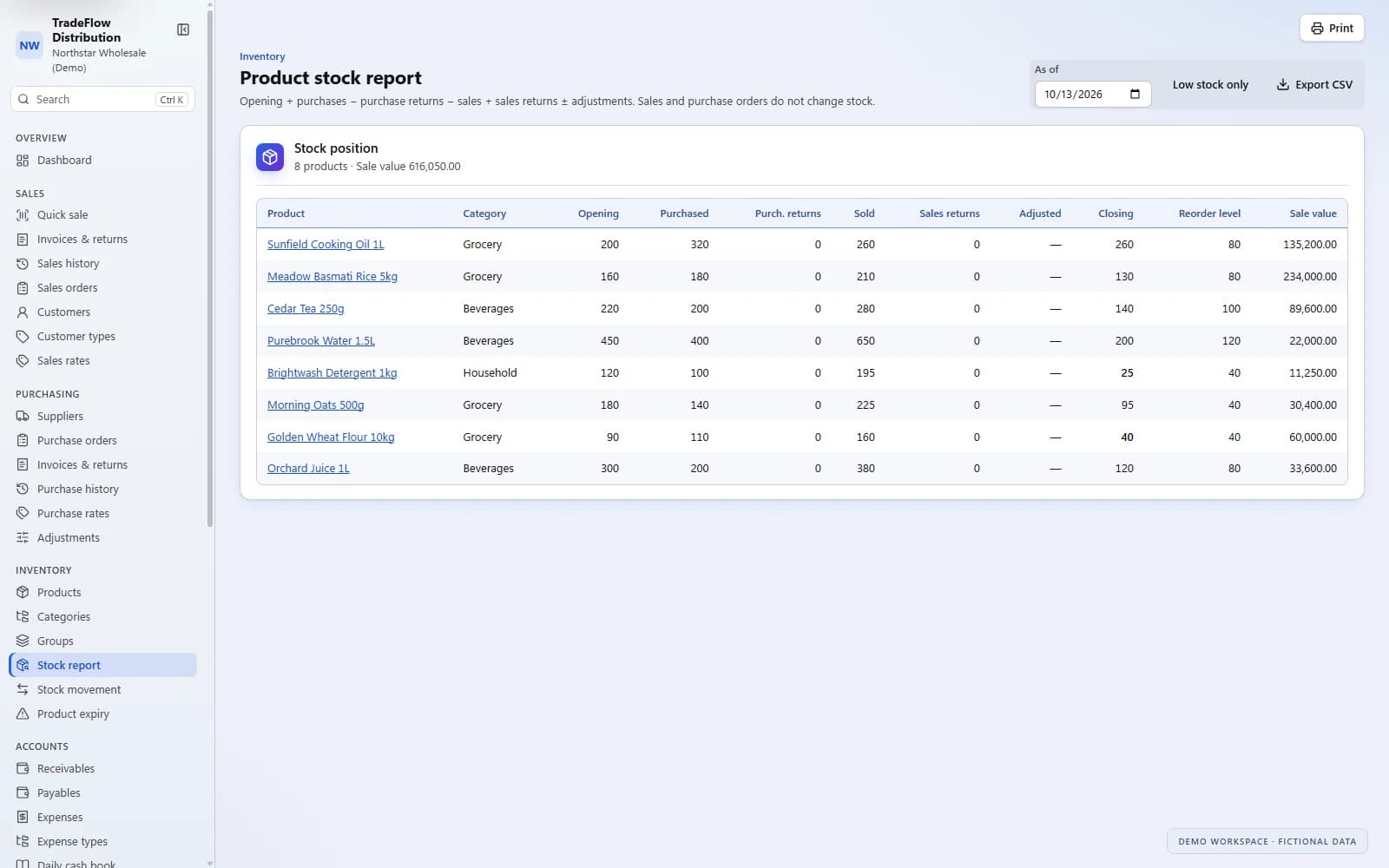Click the Stock movement arrows icon
1389x868 pixels.
point(23,690)
